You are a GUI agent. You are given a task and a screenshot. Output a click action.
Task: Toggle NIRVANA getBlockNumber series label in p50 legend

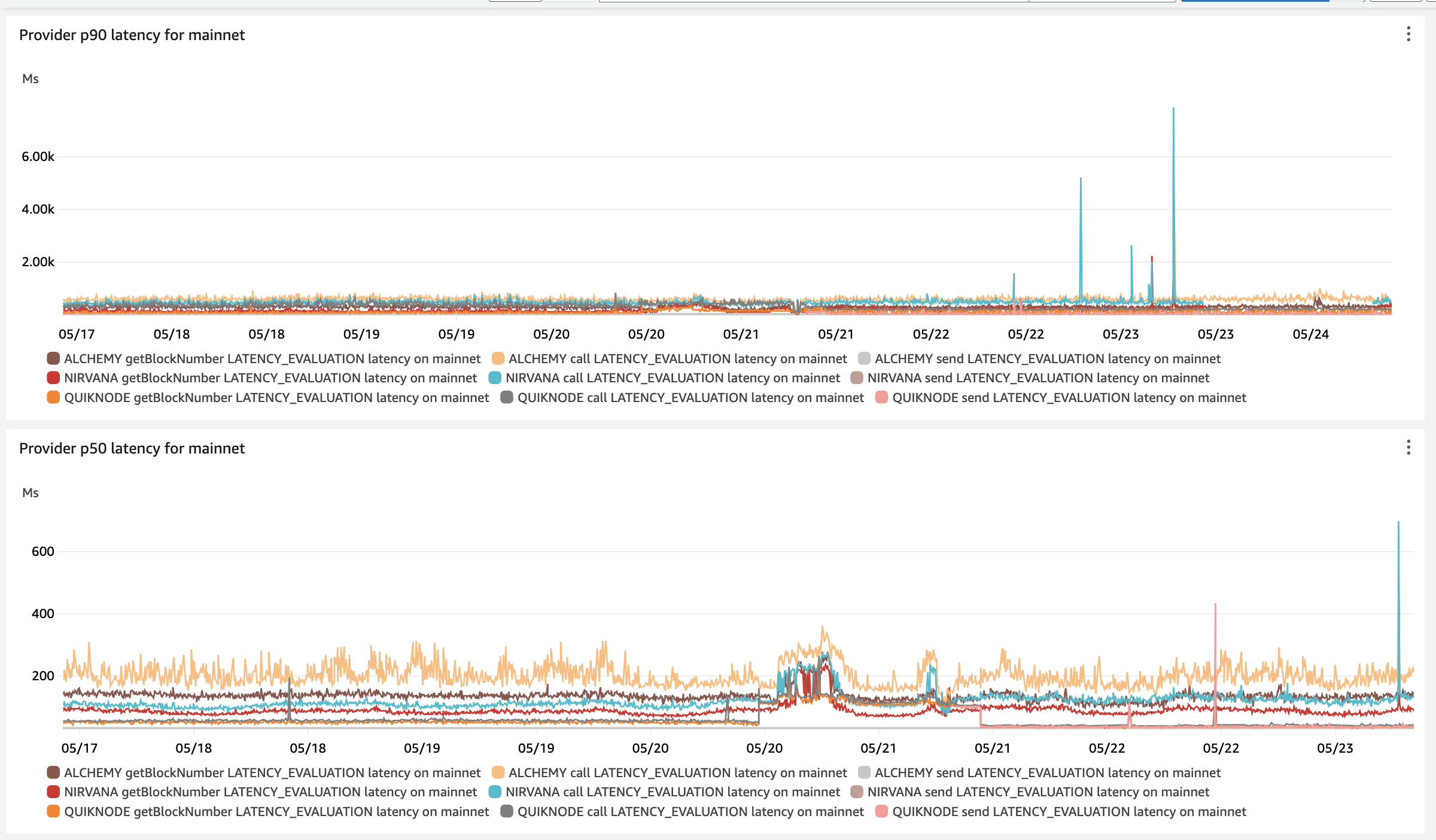pos(270,792)
